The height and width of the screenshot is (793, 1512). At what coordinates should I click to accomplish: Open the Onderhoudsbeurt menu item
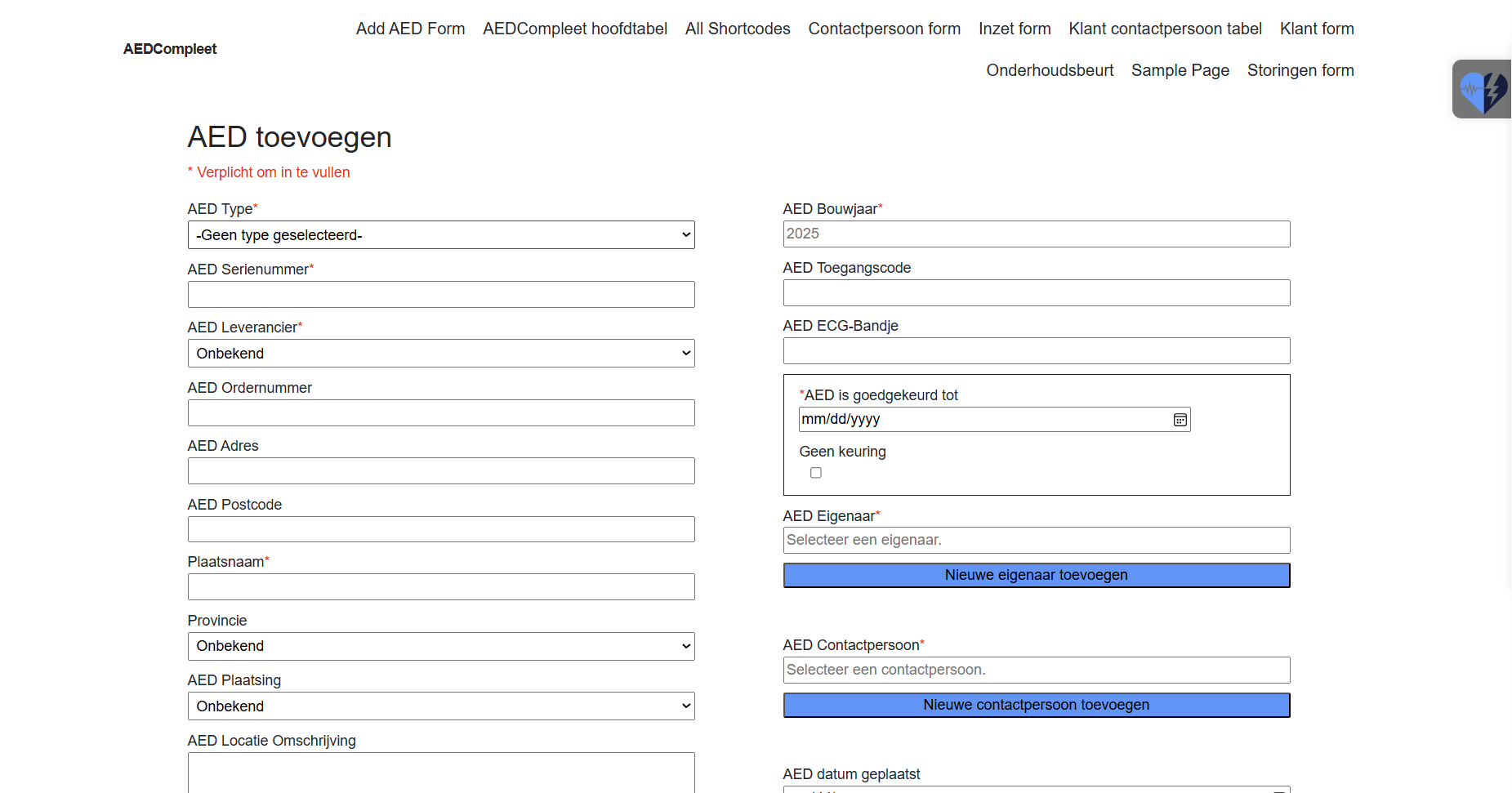pos(1049,70)
